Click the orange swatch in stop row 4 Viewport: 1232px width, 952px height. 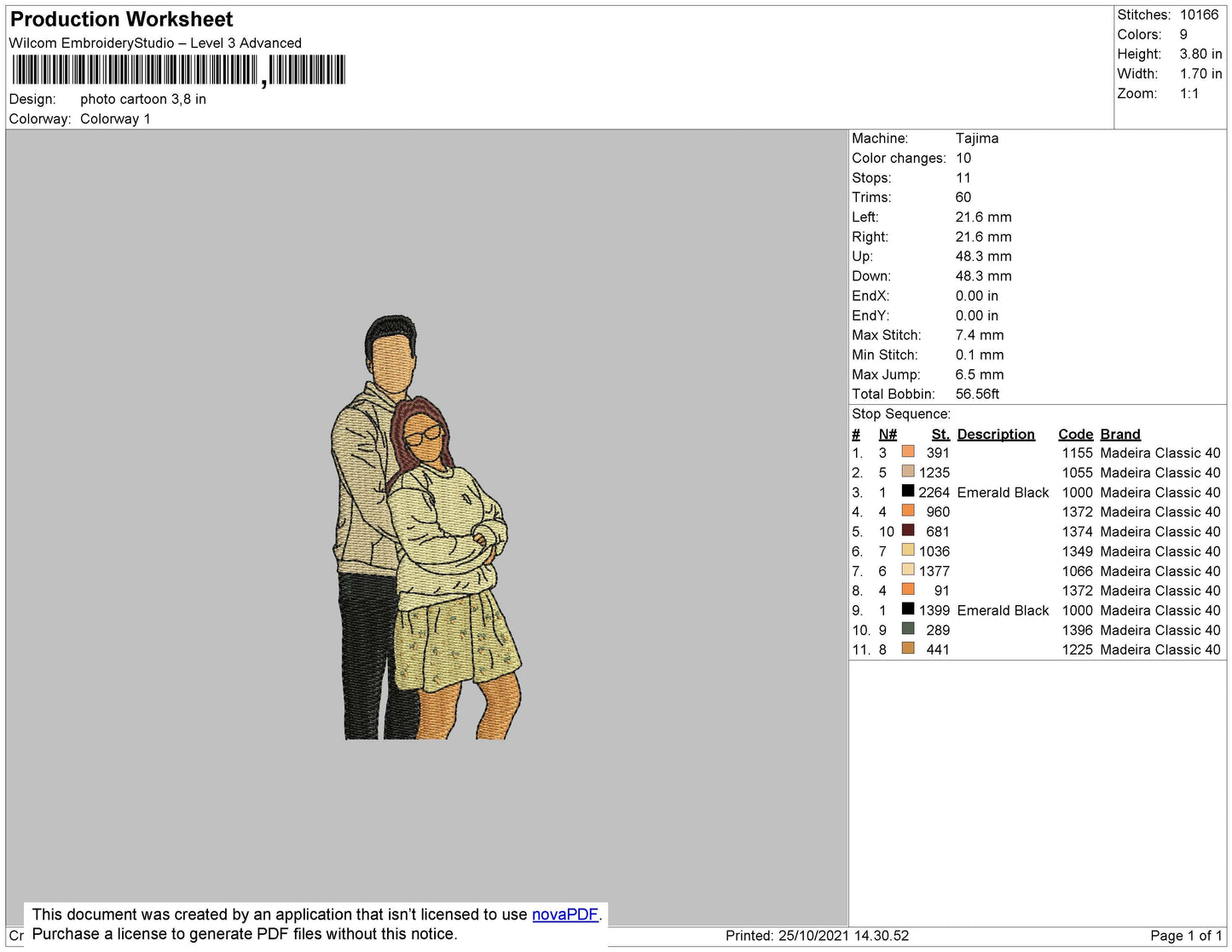908,511
